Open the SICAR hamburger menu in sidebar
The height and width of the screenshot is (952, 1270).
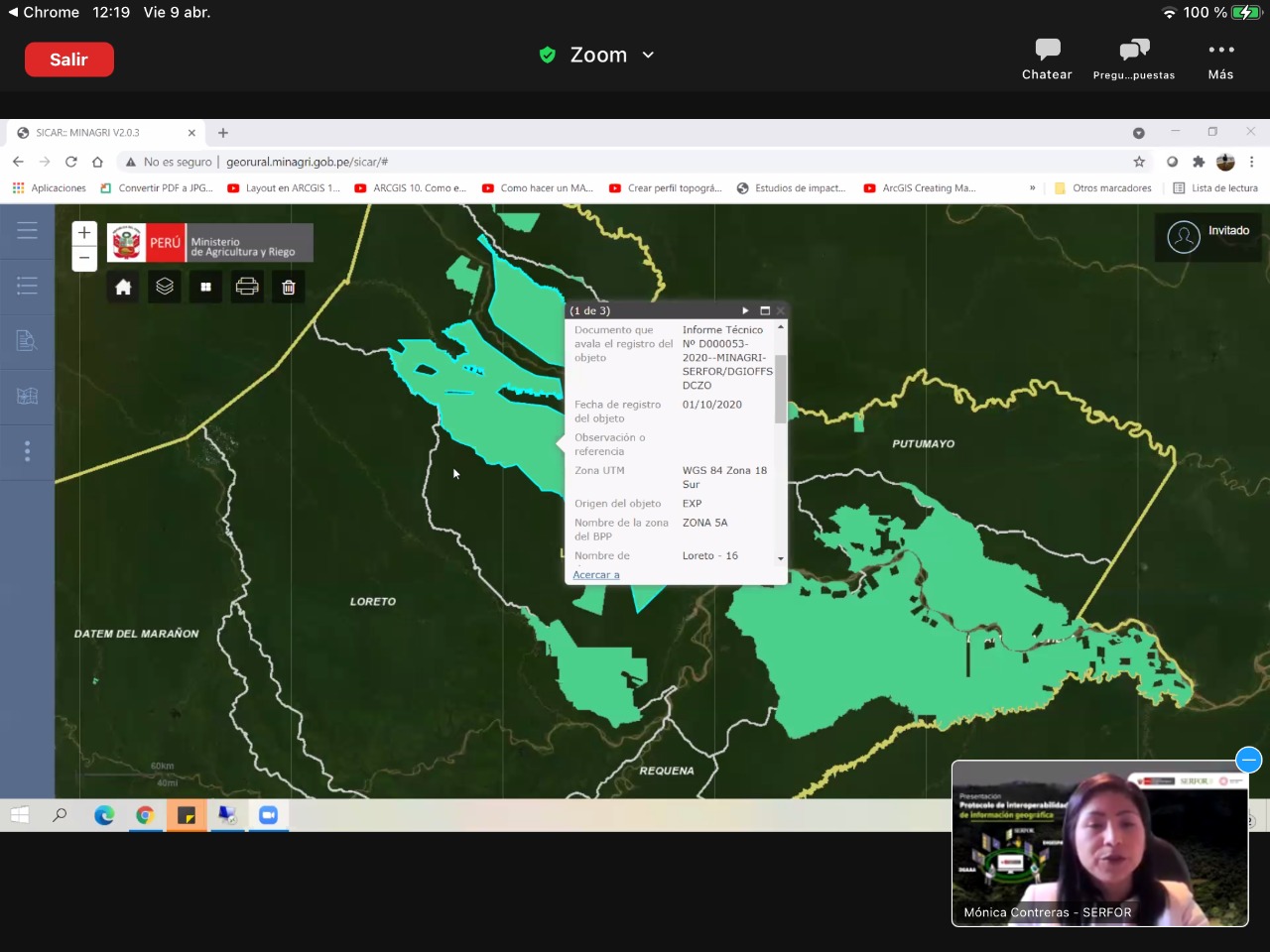[x=27, y=230]
